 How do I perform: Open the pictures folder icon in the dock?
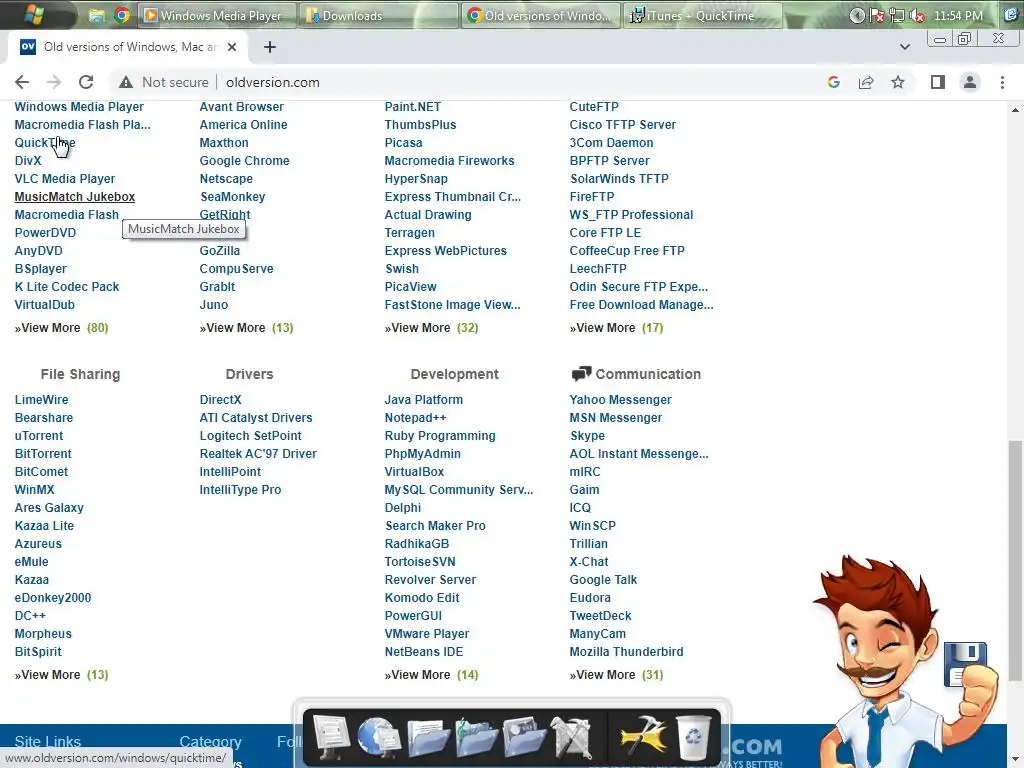[524, 738]
